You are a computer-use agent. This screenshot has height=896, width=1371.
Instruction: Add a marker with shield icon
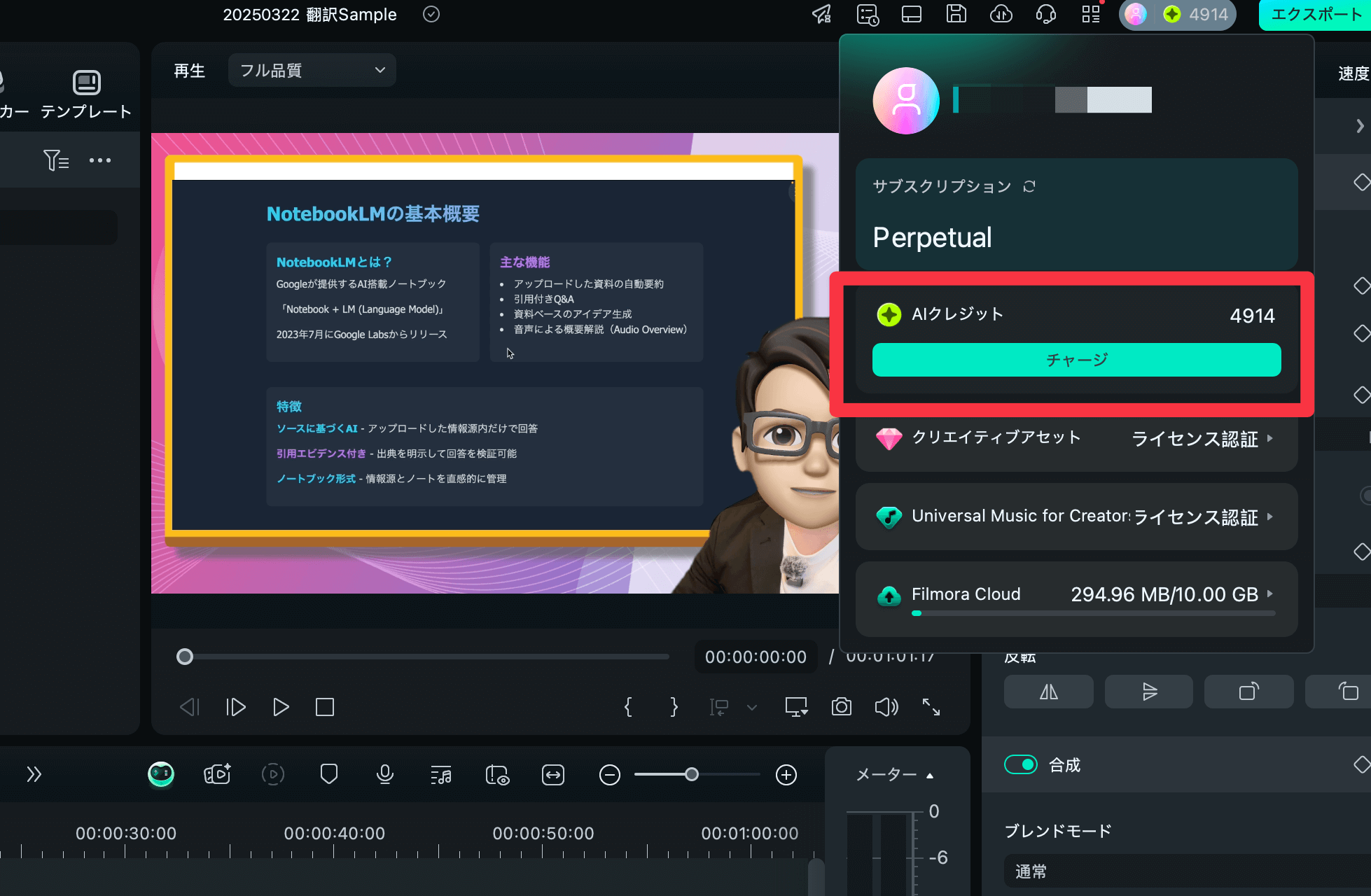(x=328, y=774)
